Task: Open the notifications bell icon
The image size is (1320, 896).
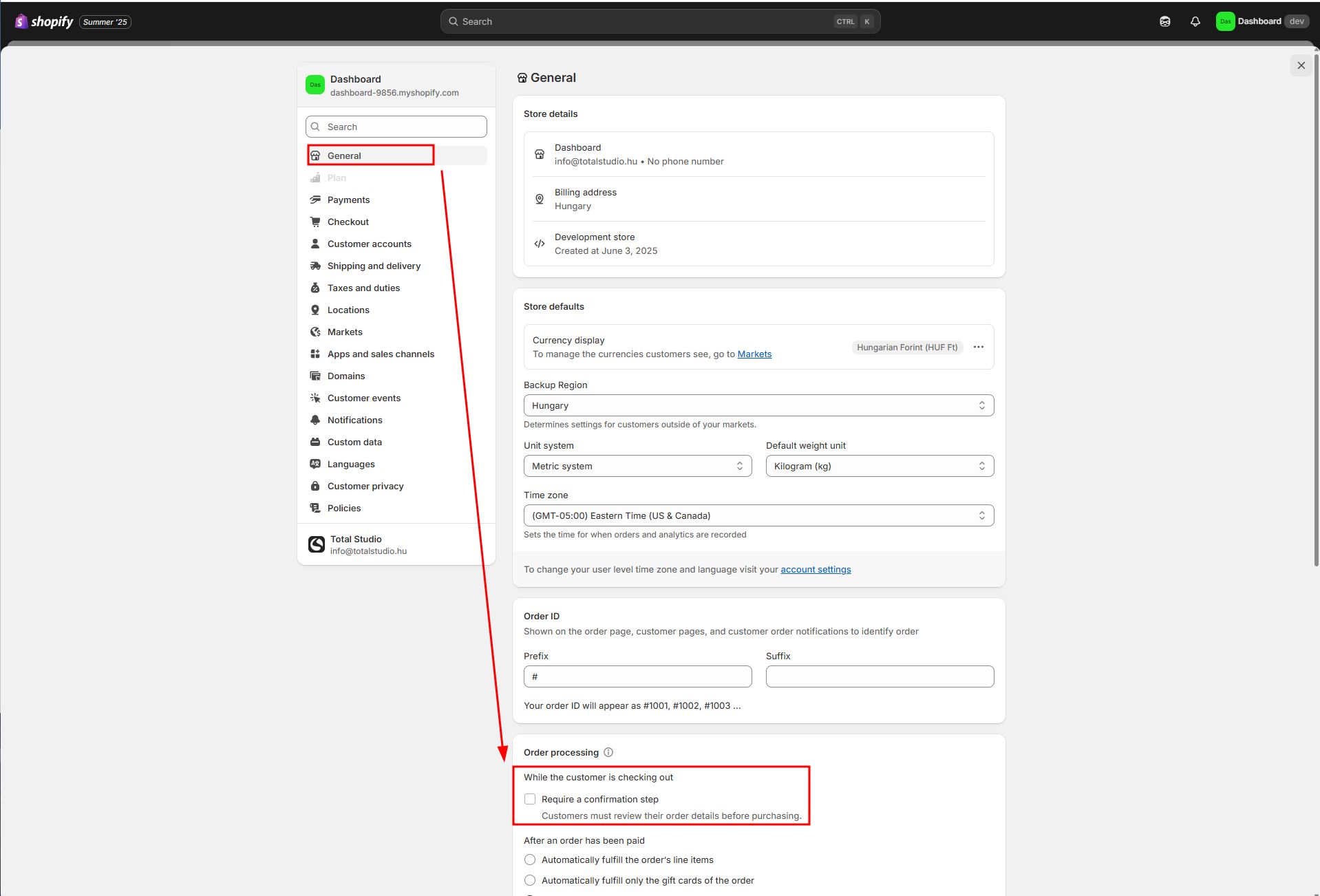Action: click(1195, 21)
